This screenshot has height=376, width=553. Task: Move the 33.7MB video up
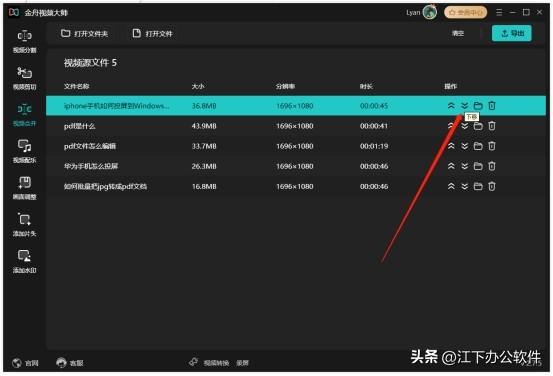451,146
